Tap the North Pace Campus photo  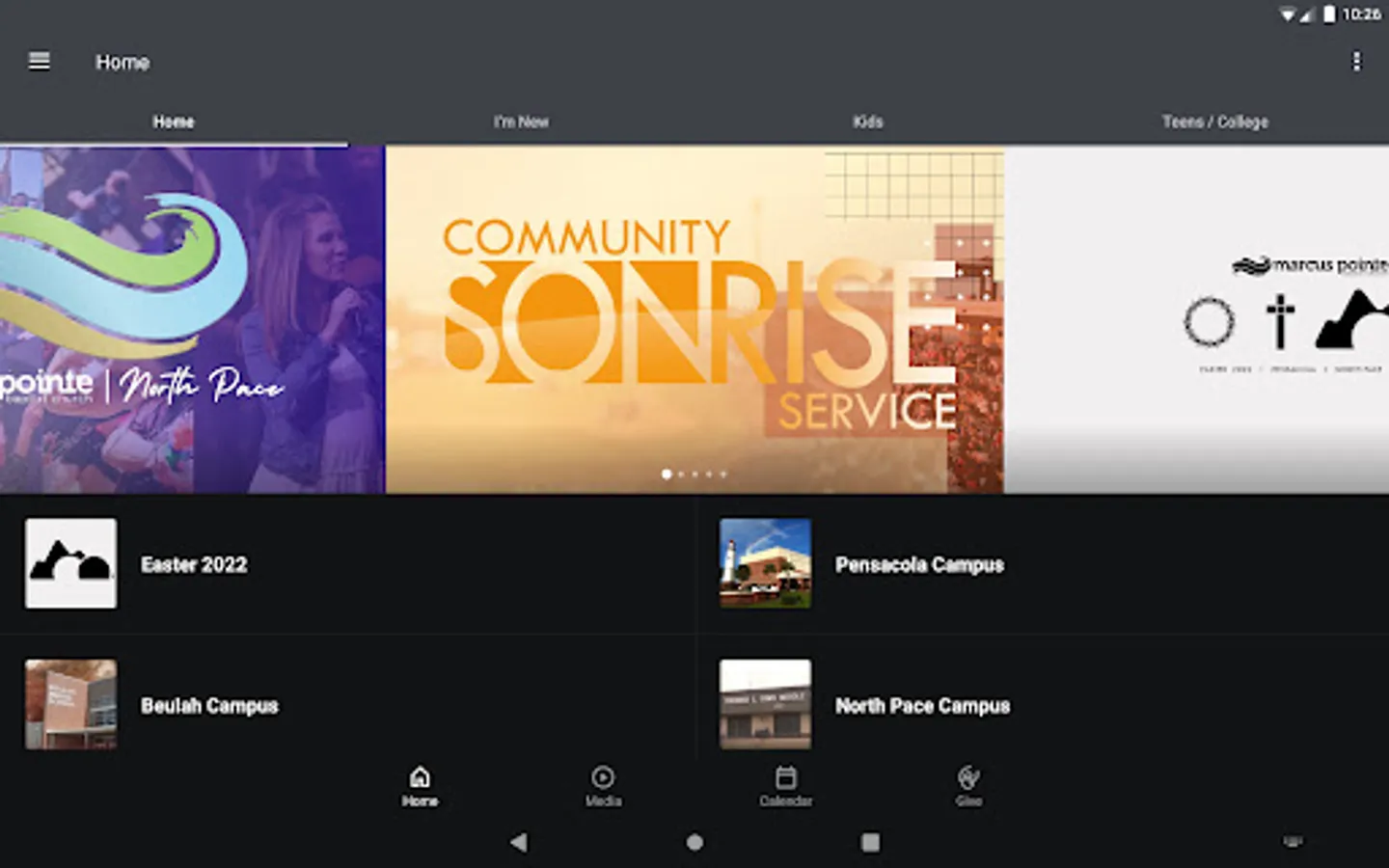pos(765,704)
